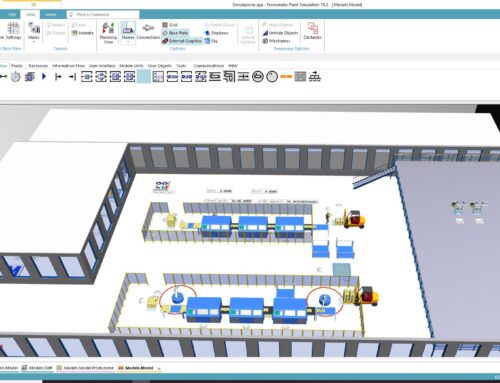
Task: Toggle the Shadows option
Action: [216, 33]
